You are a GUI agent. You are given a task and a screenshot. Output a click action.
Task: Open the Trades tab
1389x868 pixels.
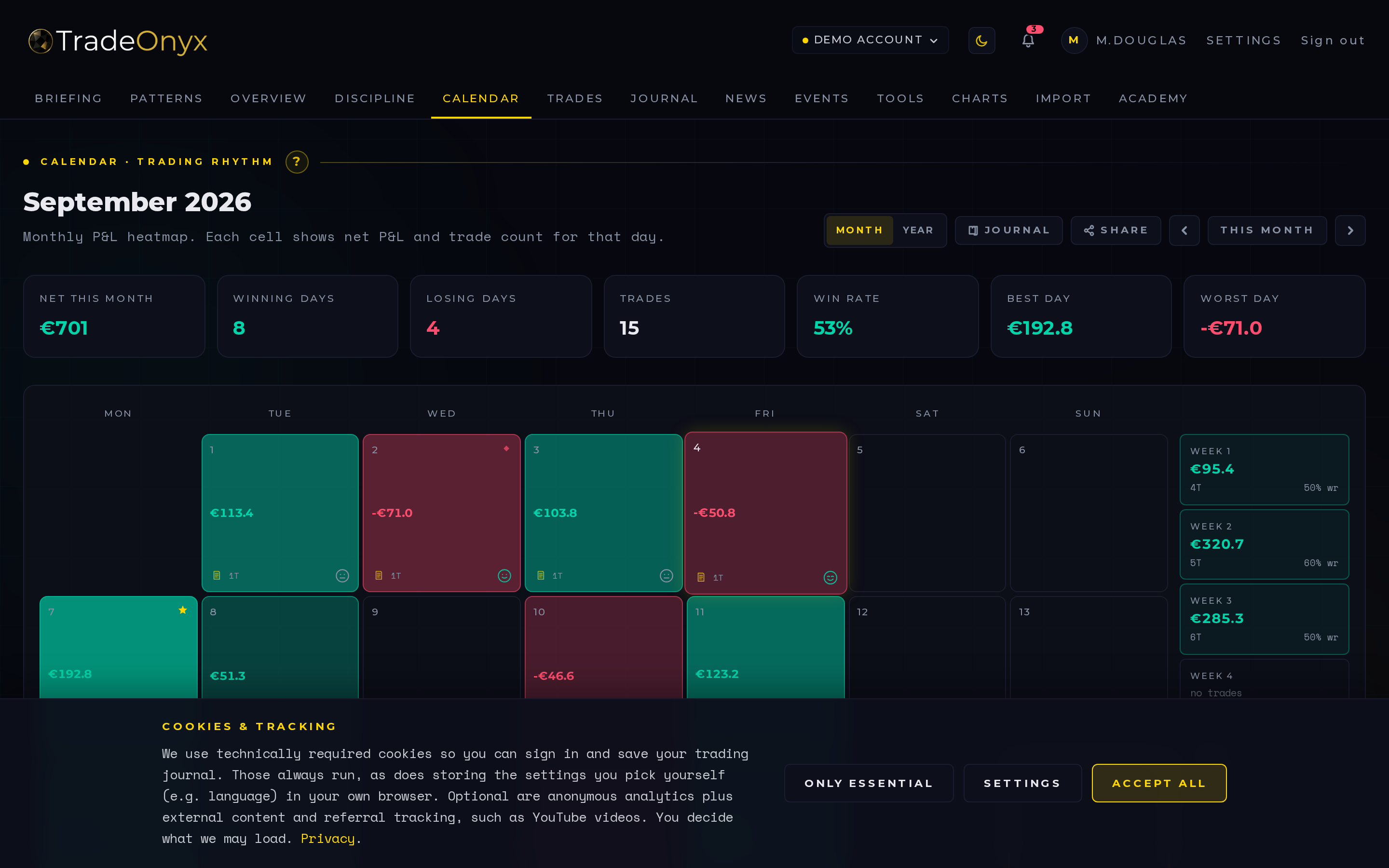click(574, 98)
